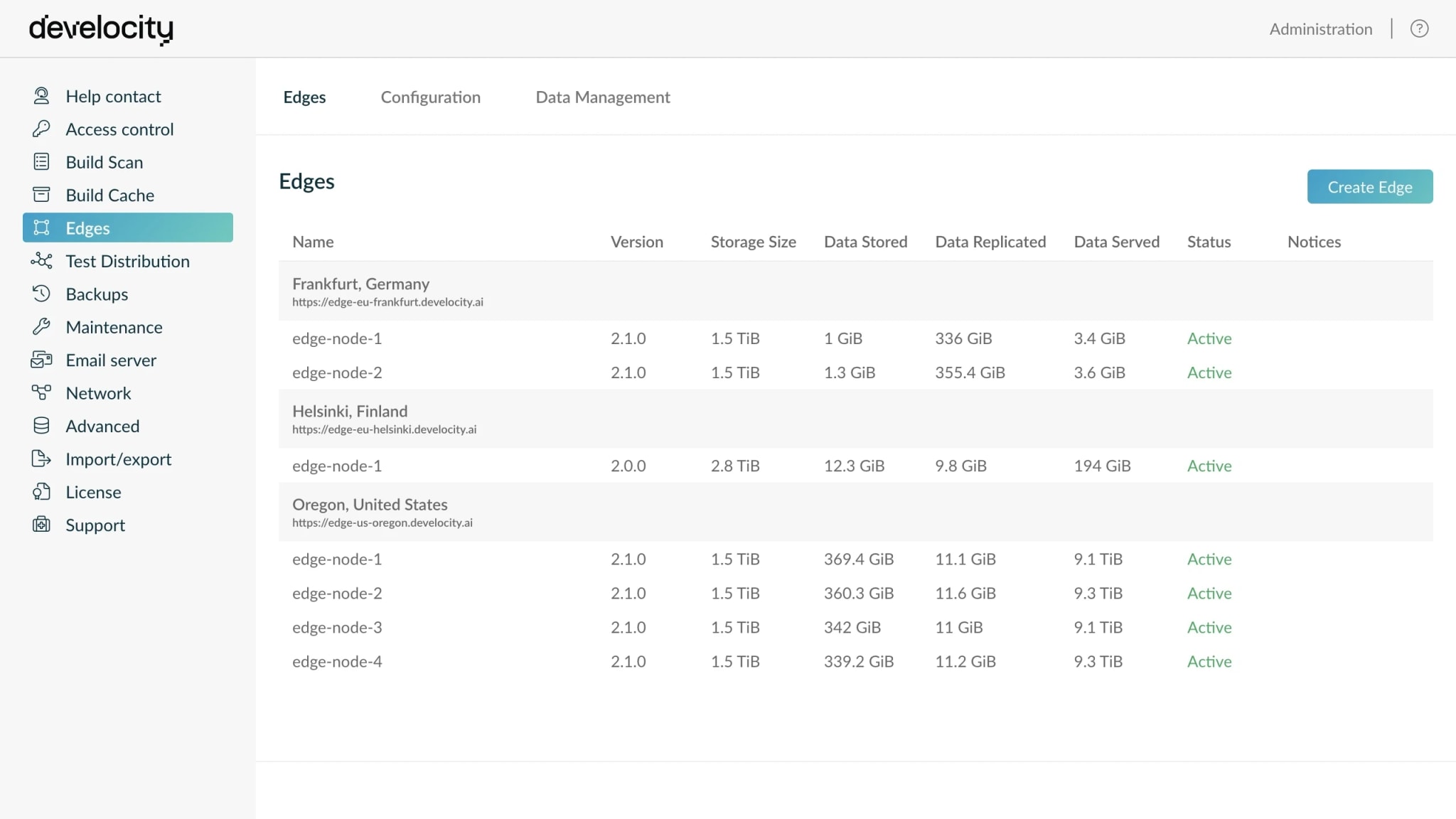Click the Network icon in sidebar
Image resolution: width=1456 pixels, height=819 pixels.
(x=41, y=392)
